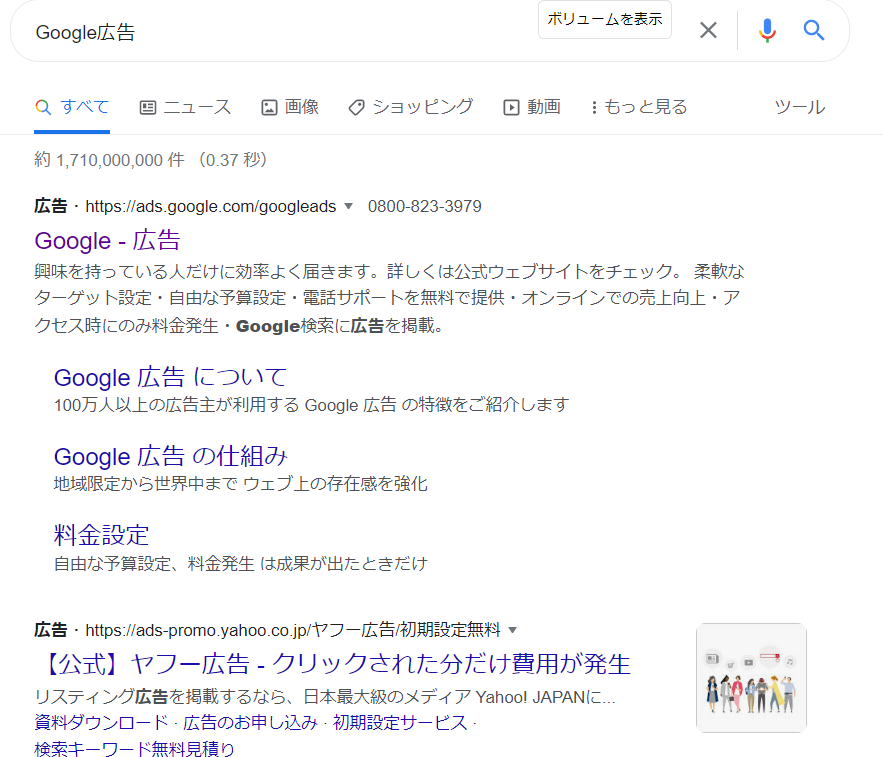Click the result count 約 1,710,000,000 件
This screenshot has height=757, width=883.
point(109,160)
